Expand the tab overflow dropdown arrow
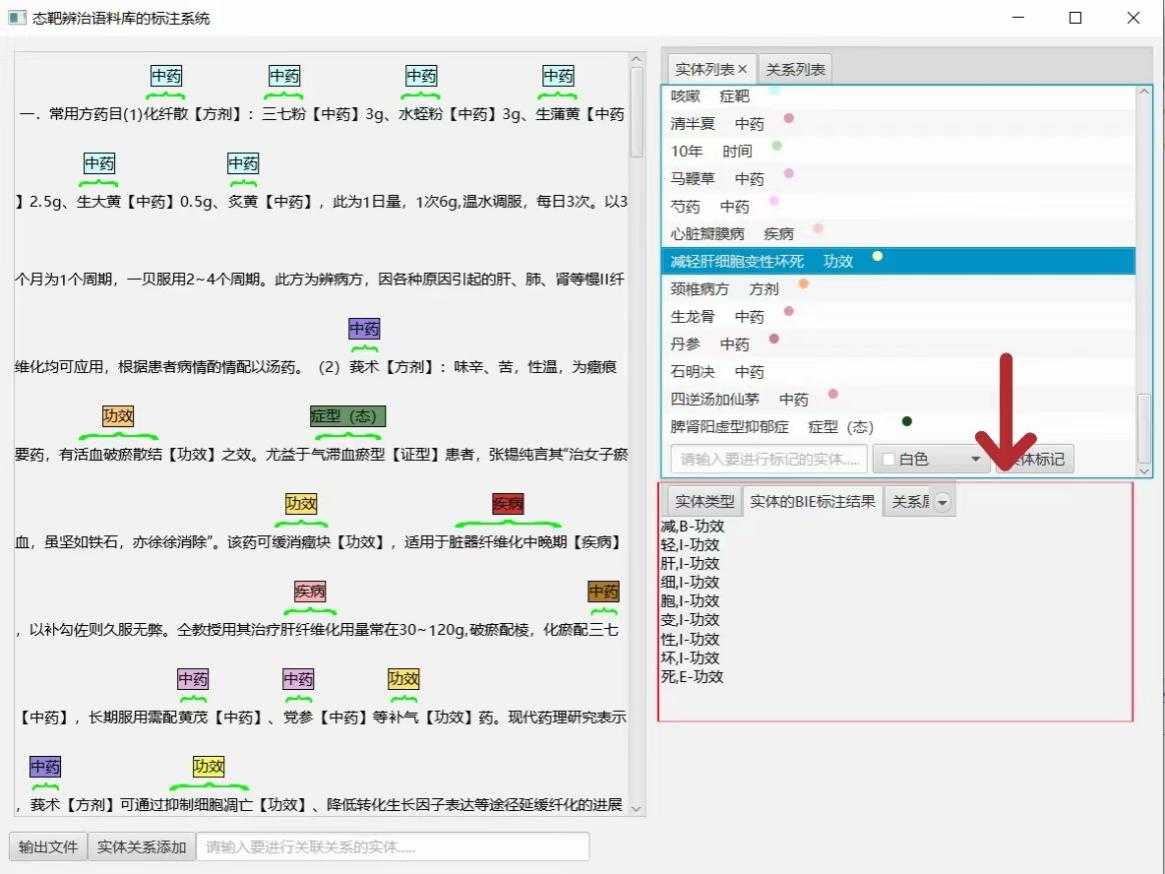1165x874 pixels. [x=943, y=501]
